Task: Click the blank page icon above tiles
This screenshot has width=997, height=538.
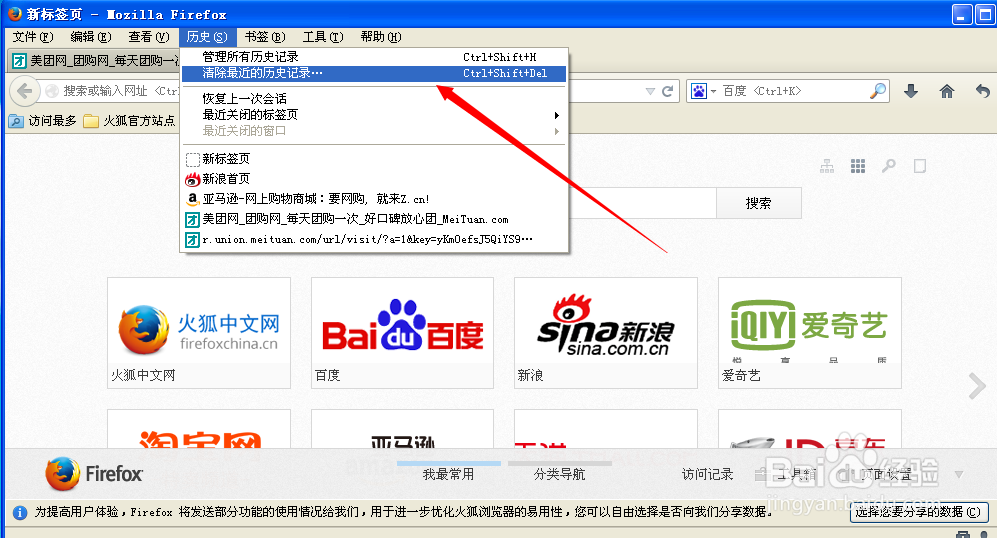Action: tap(919, 167)
